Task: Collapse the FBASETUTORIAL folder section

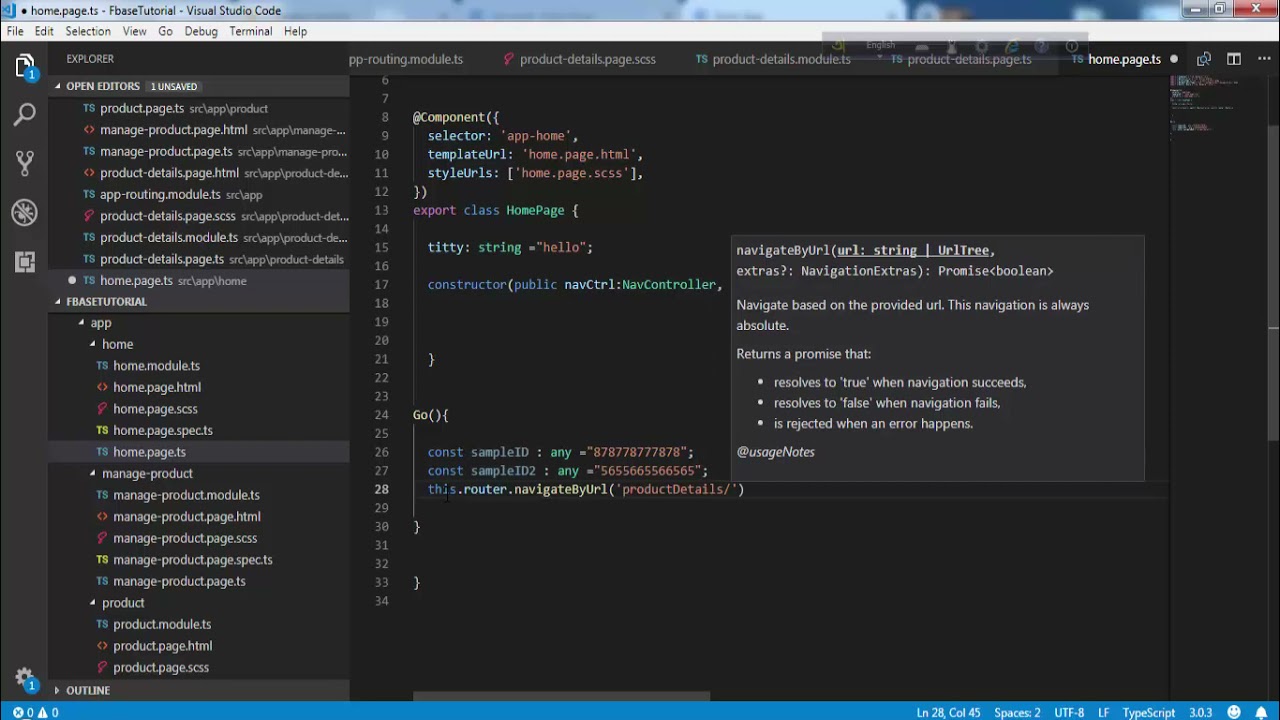Action: [x=106, y=301]
